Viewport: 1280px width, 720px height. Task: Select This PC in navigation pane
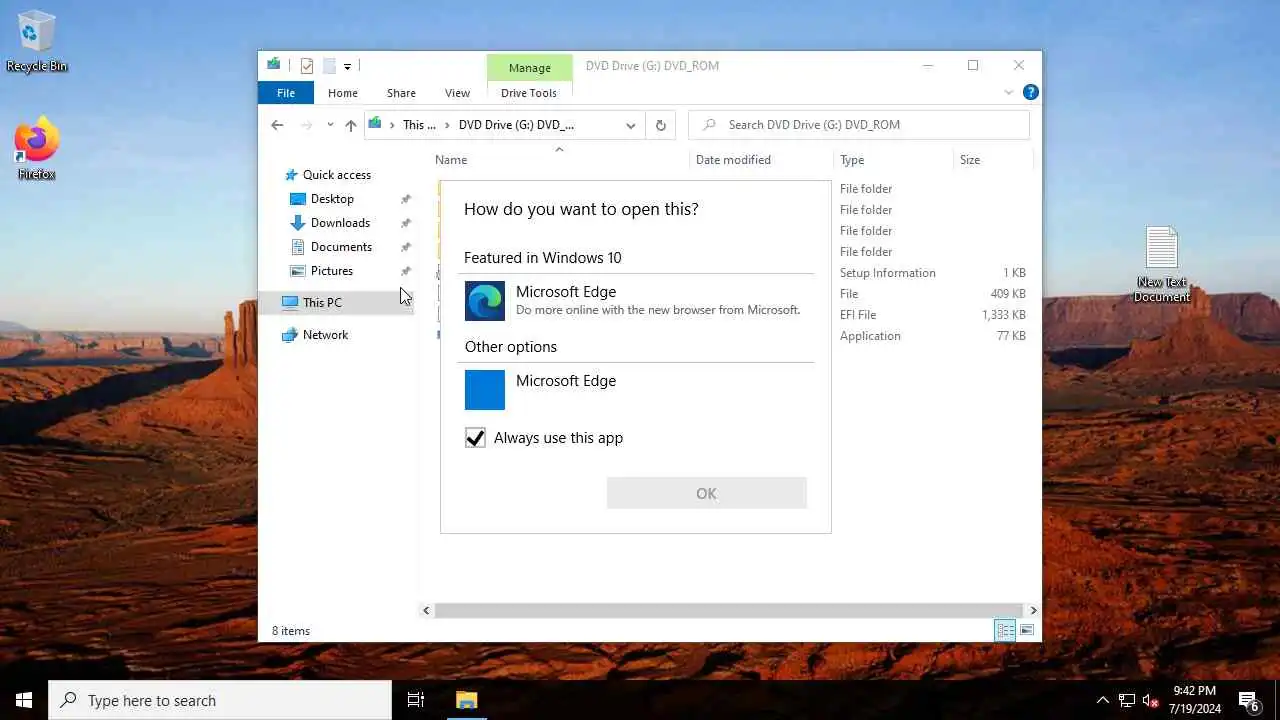pos(322,302)
